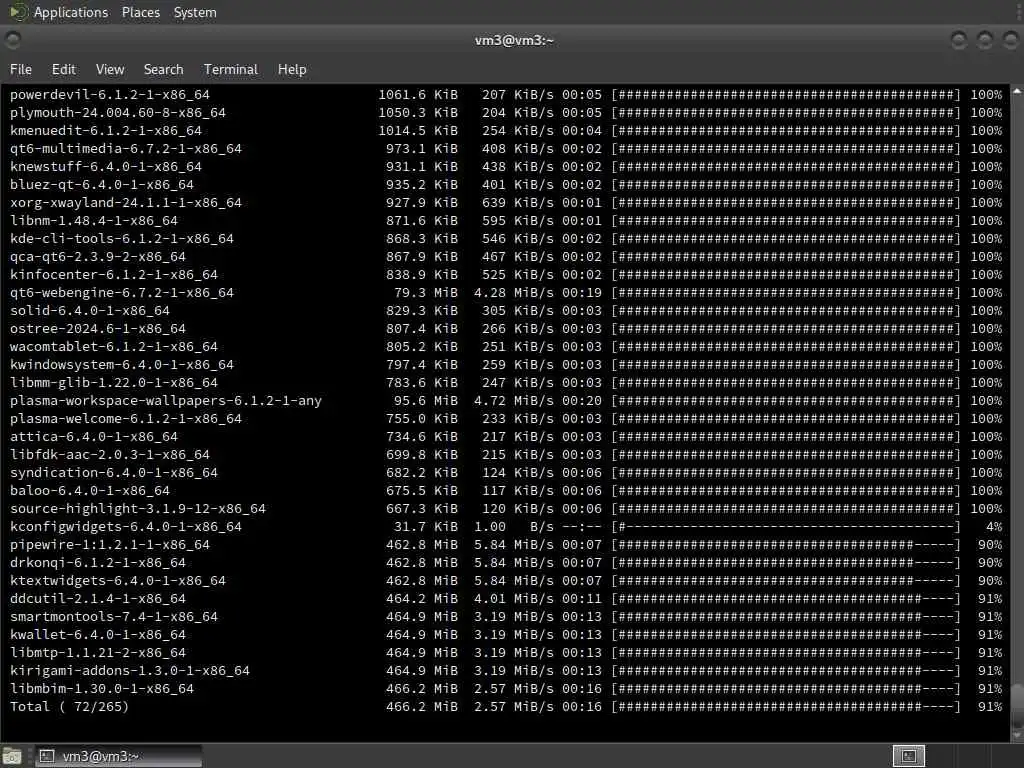
Task: Click the drkonqi-6.1.2-1-x86_64 line
Action: 506,562
